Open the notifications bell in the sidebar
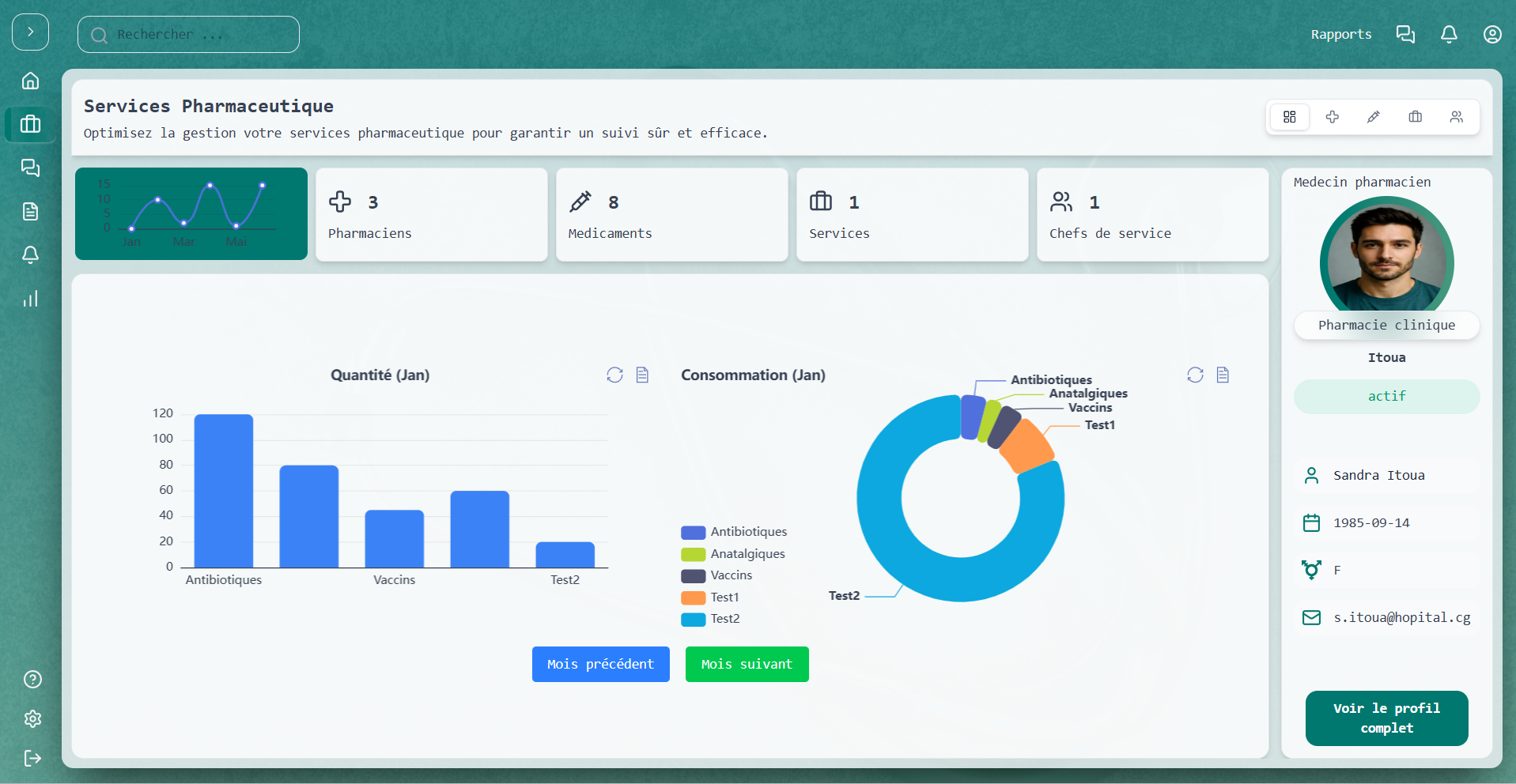This screenshot has width=1516, height=784. 31,254
